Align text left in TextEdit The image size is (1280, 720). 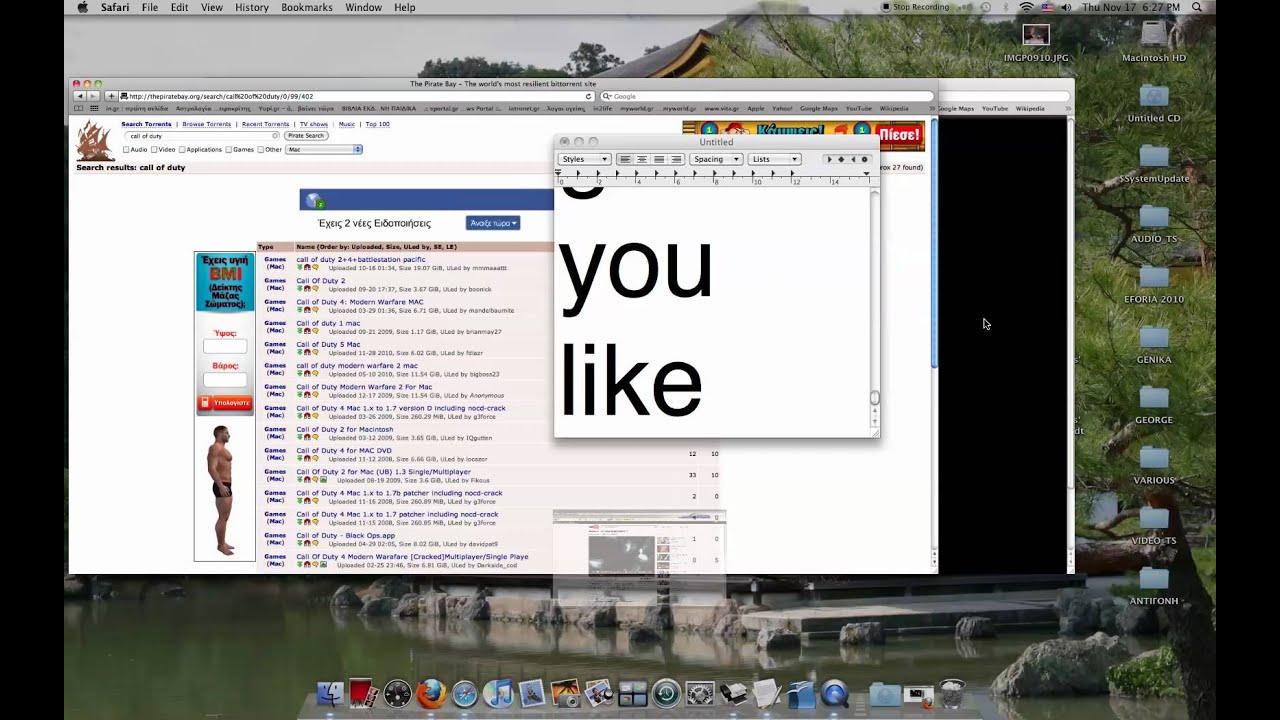[625, 159]
